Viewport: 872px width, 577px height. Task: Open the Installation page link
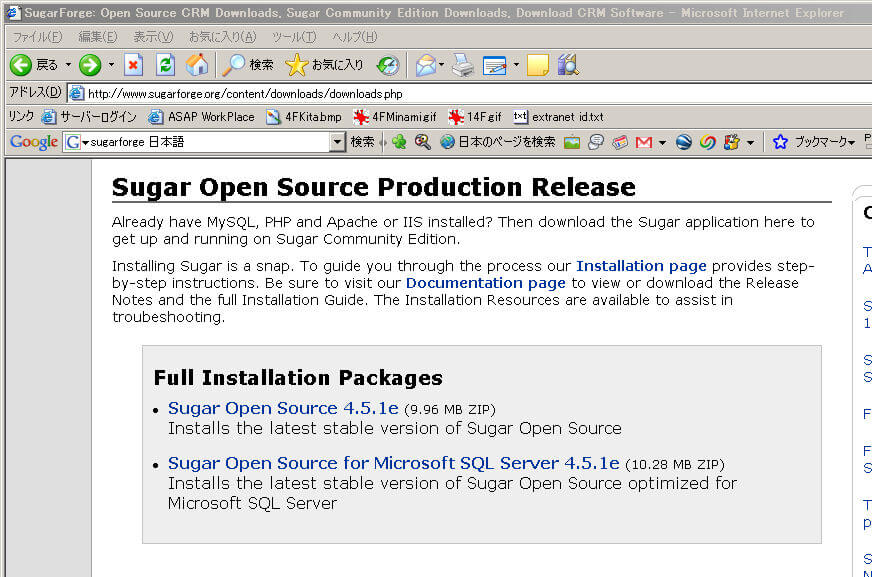point(641,266)
